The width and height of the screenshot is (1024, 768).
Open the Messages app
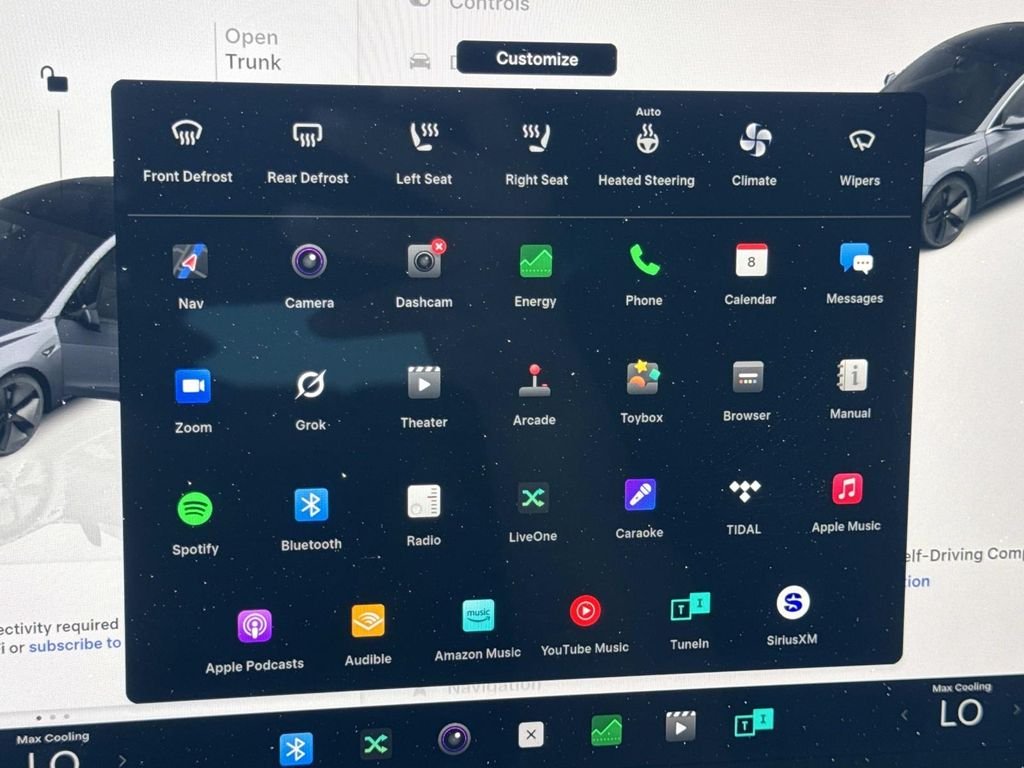click(x=855, y=272)
